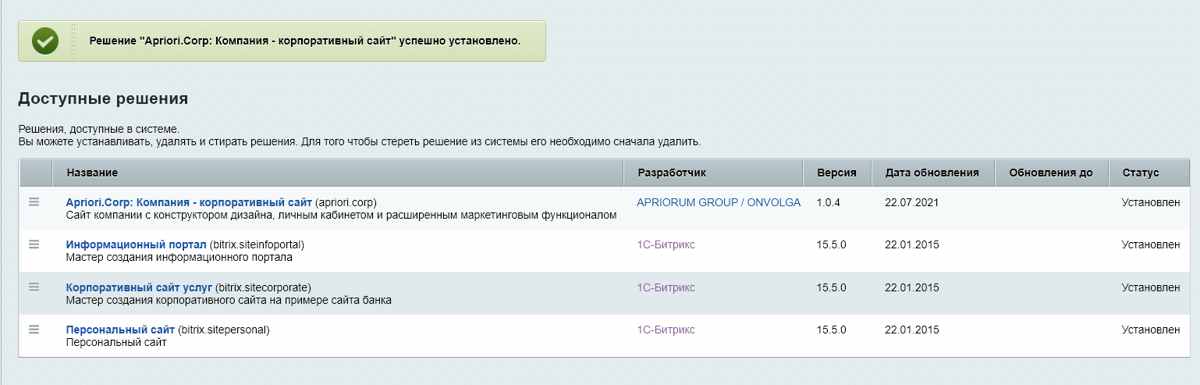The image size is (1200, 385).
Task: Open the action menu for Корпоративный сайт услуг
Action: pyautogui.click(x=34, y=287)
